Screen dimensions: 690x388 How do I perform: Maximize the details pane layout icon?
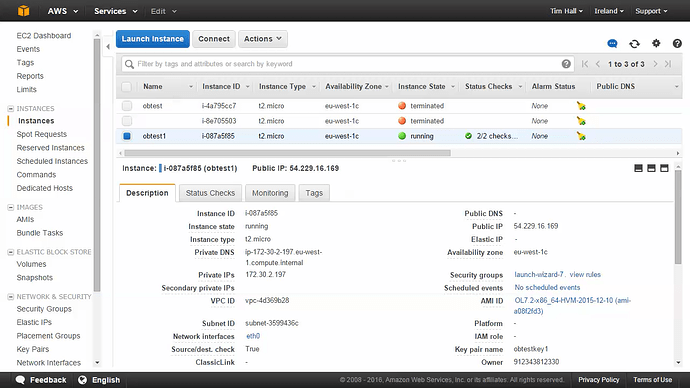[x=664, y=168]
